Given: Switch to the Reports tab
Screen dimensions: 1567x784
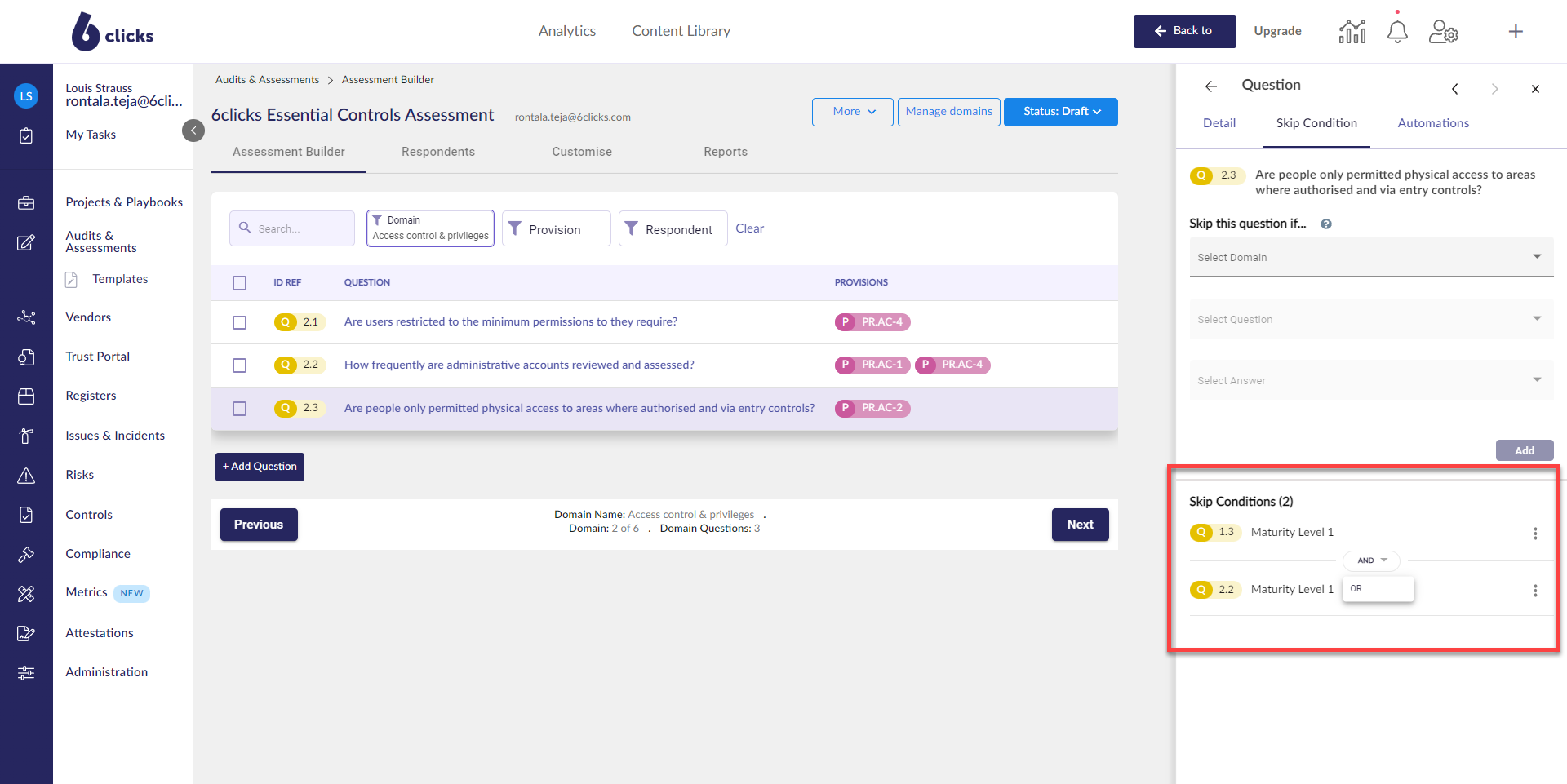Looking at the screenshot, I should pyautogui.click(x=726, y=152).
